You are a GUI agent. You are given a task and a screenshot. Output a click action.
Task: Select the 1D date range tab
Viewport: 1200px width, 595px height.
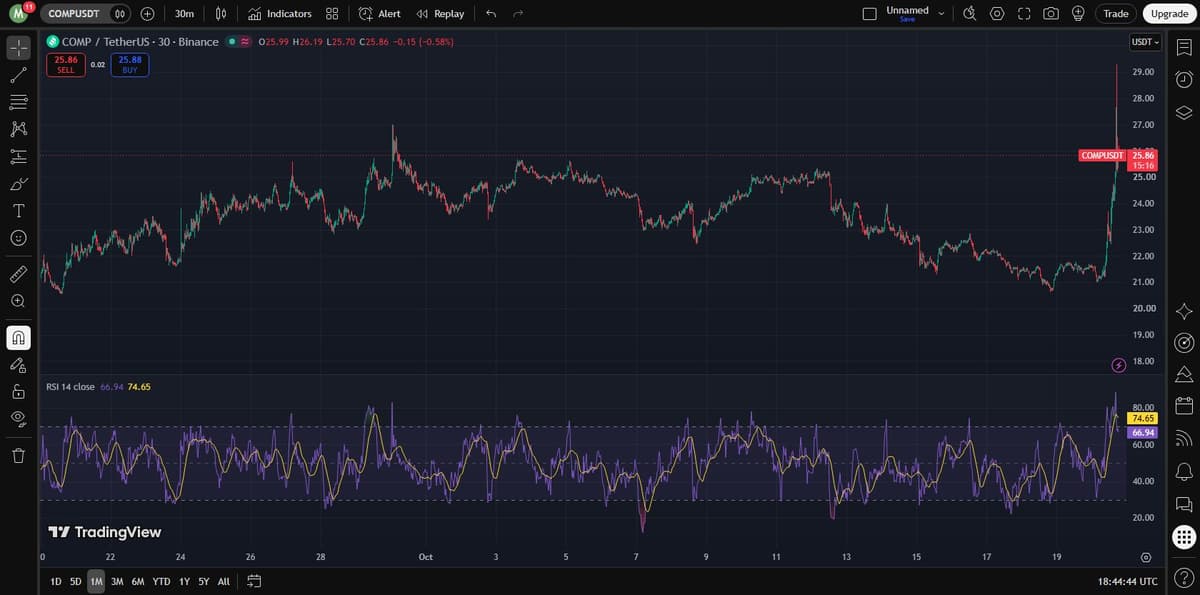pyautogui.click(x=56, y=581)
